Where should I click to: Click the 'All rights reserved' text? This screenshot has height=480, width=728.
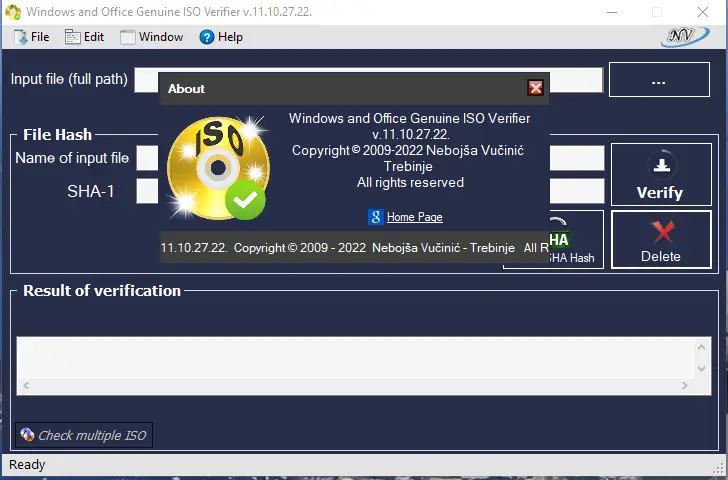[410, 182]
